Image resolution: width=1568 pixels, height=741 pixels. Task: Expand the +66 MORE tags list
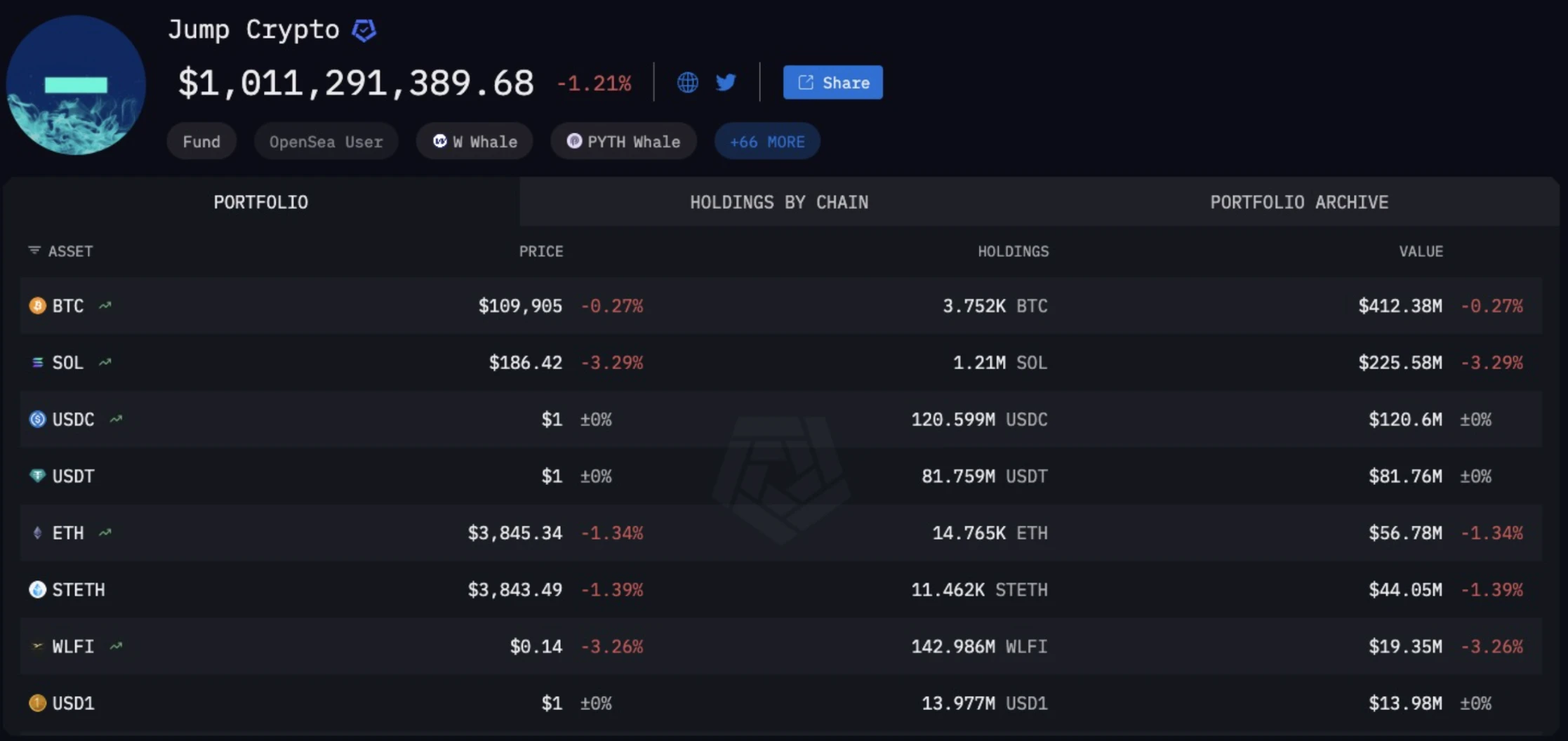766,142
